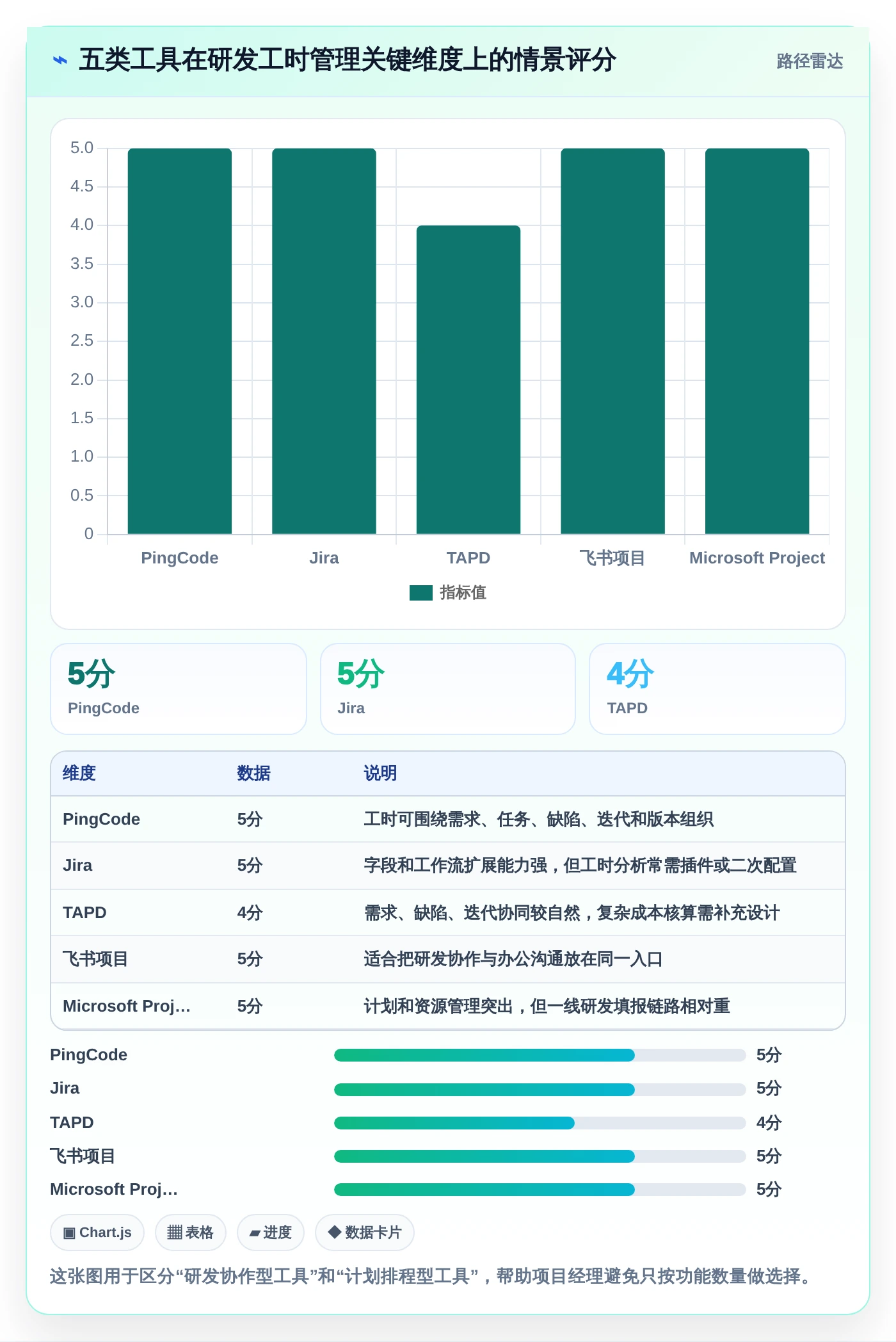
Task: Click the description 字段和工作流扩展能力强，但工时分析常需插件或二次配置
Action: [x=580, y=866]
